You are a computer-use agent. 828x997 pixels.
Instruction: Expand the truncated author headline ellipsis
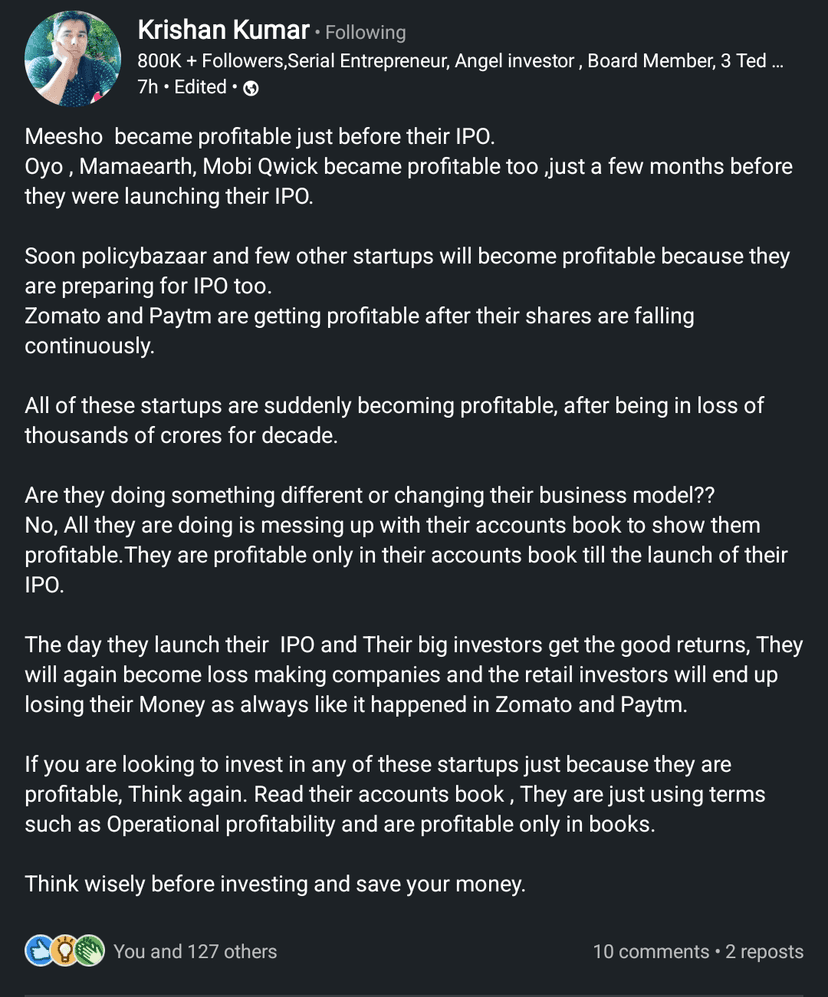coord(775,61)
